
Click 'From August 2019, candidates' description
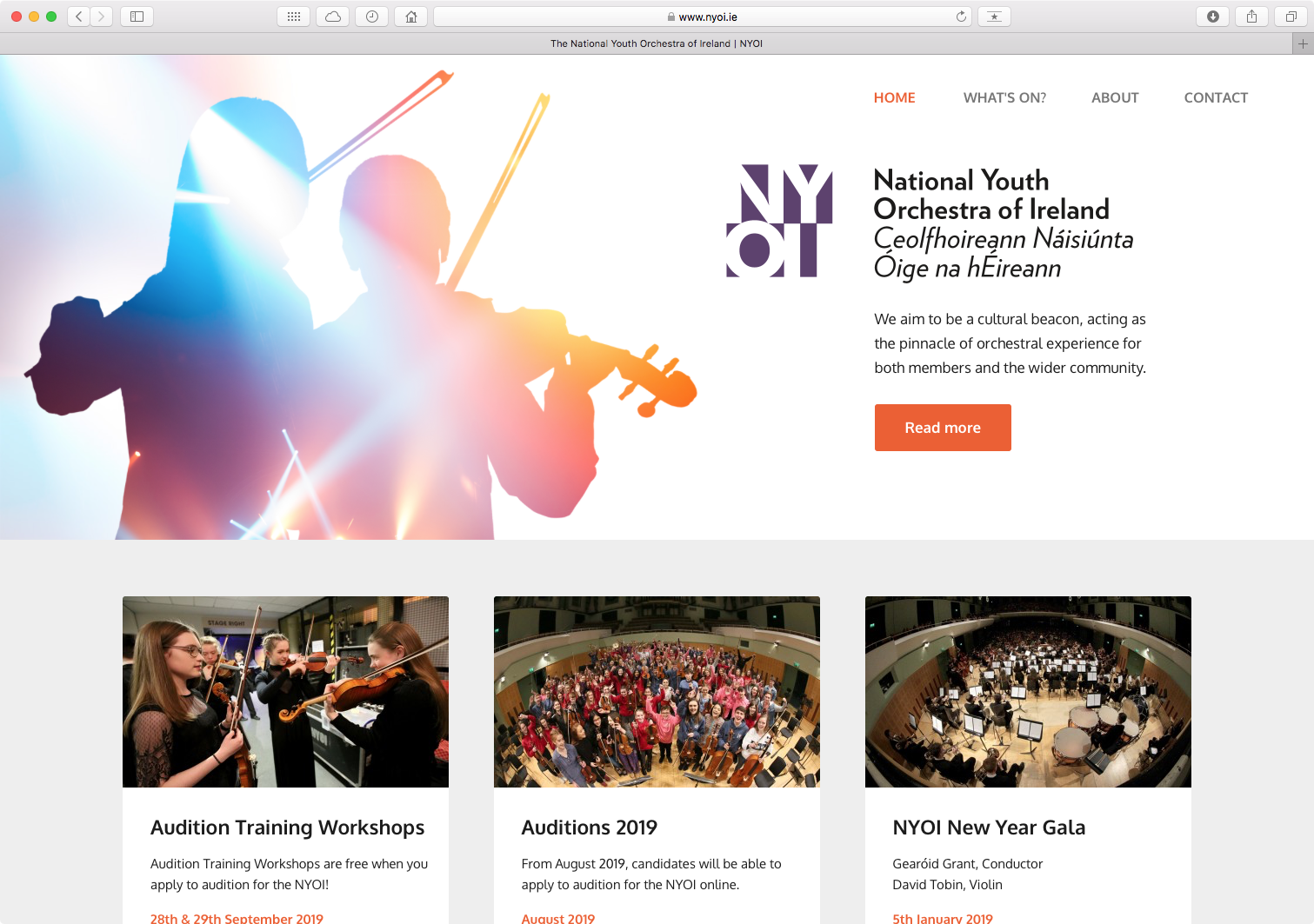(651, 874)
